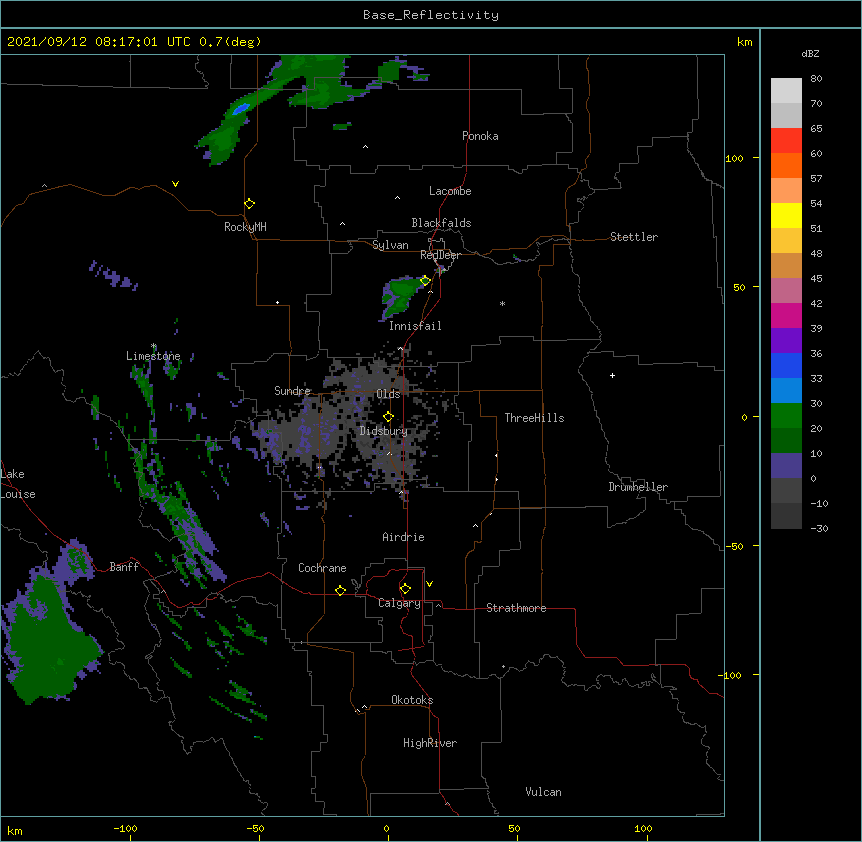862x842 pixels.
Task: Click the ThreeHills label
Action: pos(534,418)
